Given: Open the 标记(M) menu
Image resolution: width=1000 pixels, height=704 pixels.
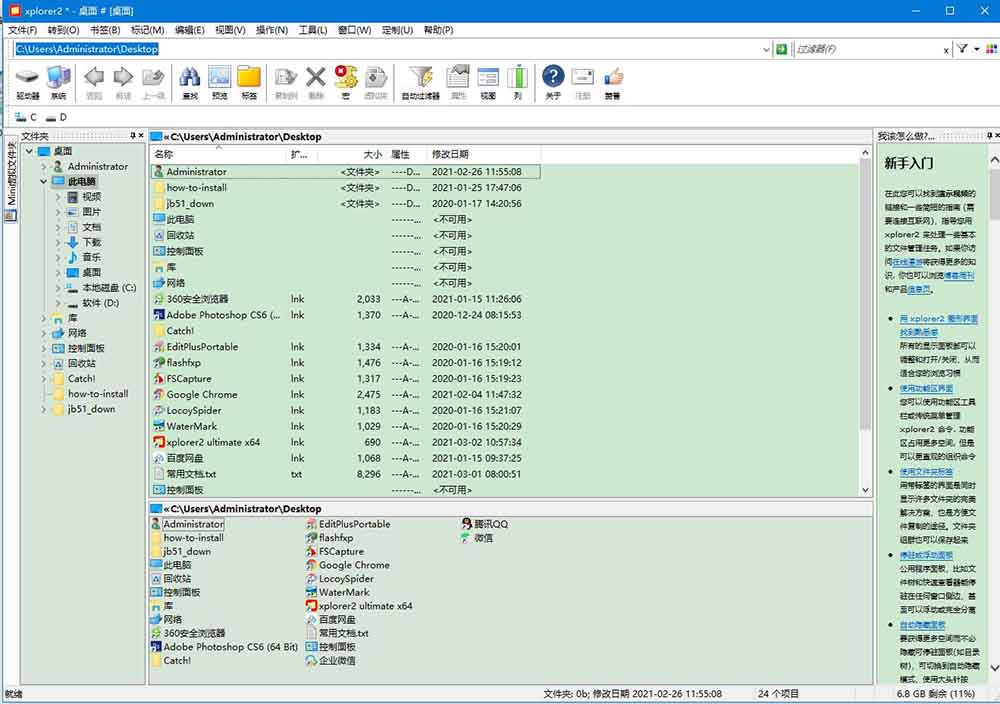Looking at the screenshot, I should (x=147, y=30).
